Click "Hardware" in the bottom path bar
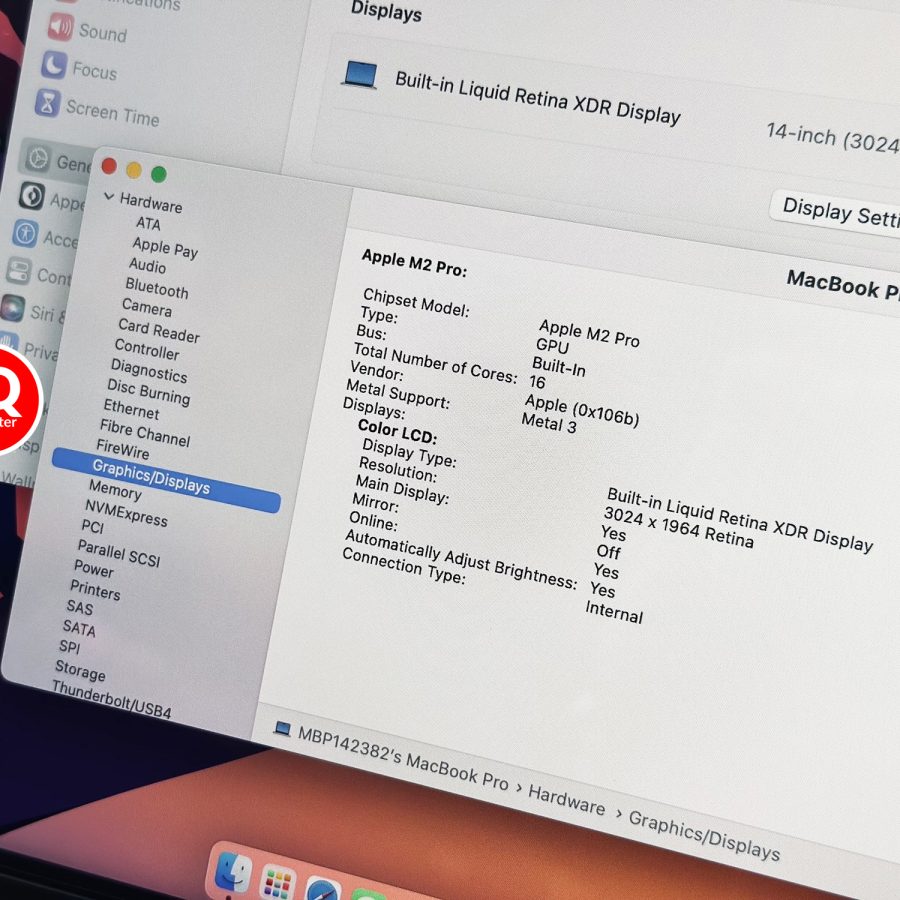This screenshot has height=900, width=900. point(567,800)
